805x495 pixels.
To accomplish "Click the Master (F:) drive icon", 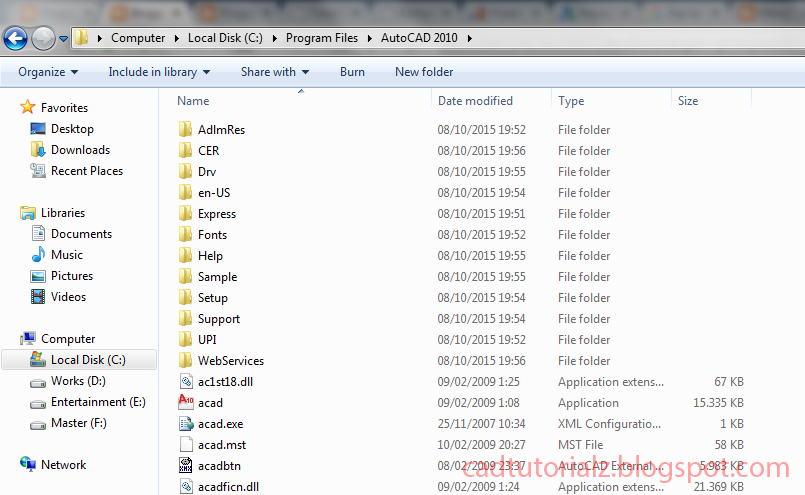I will tap(38, 425).
